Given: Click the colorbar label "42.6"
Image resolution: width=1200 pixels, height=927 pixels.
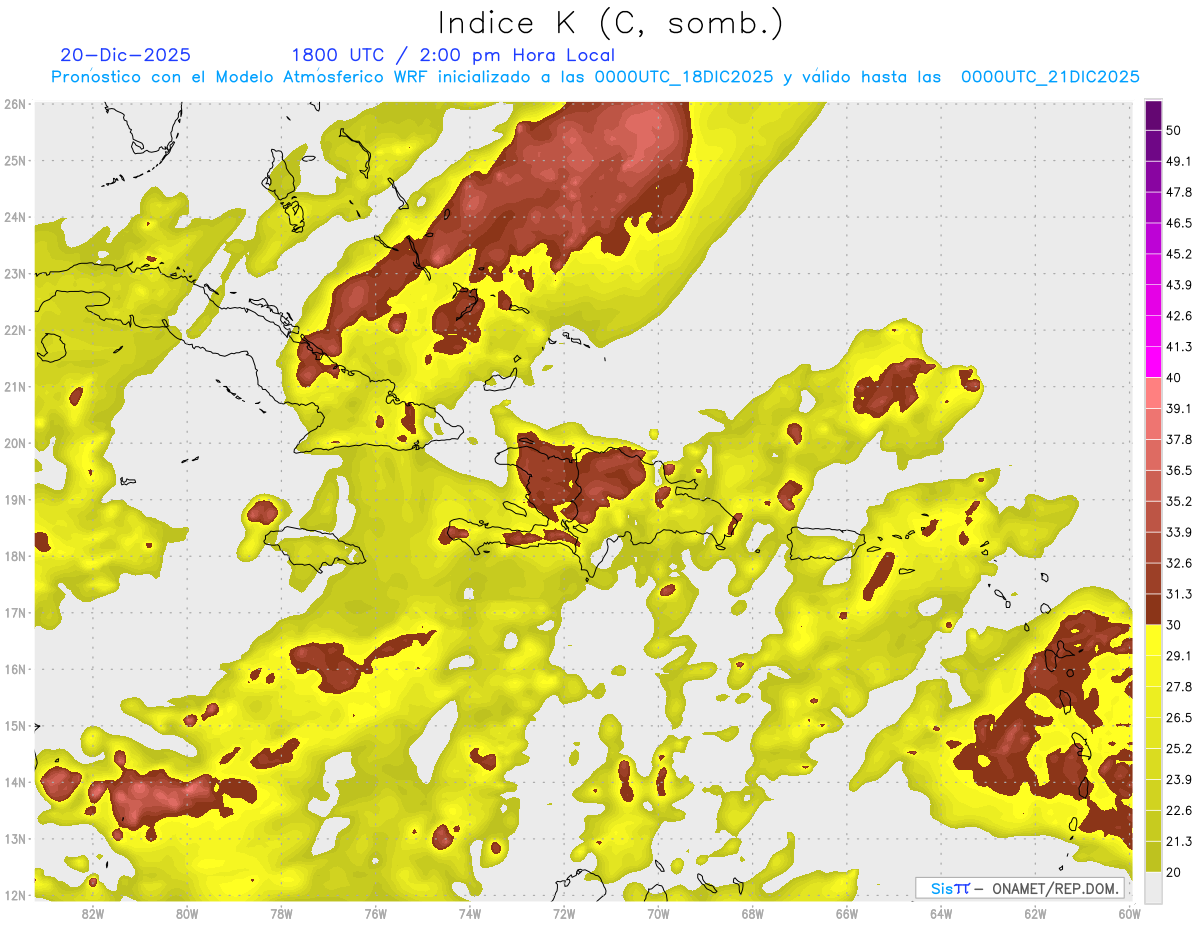Looking at the screenshot, I should [1179, 316].
